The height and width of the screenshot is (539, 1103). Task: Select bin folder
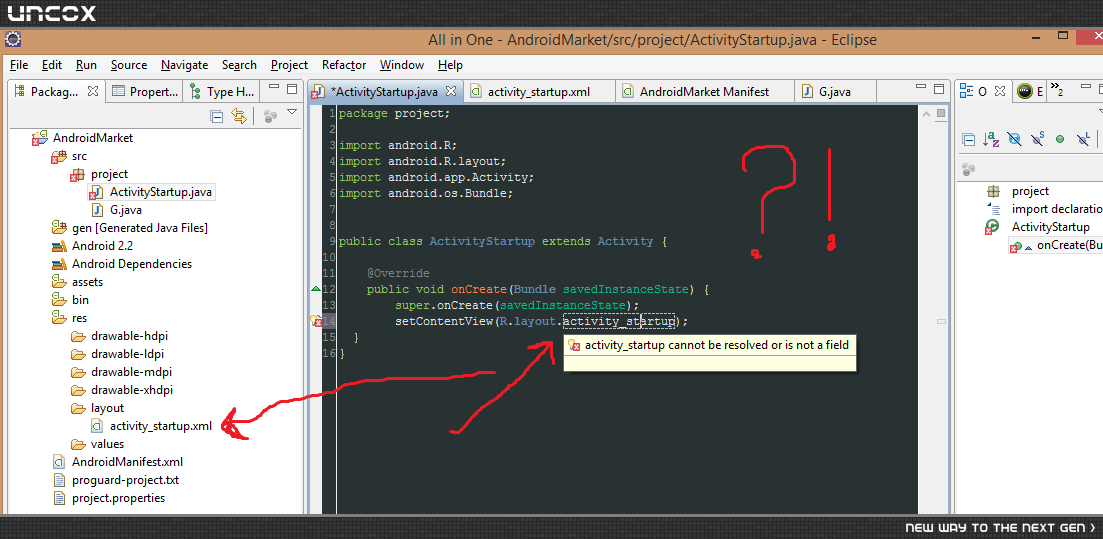(x=80, y=300)
